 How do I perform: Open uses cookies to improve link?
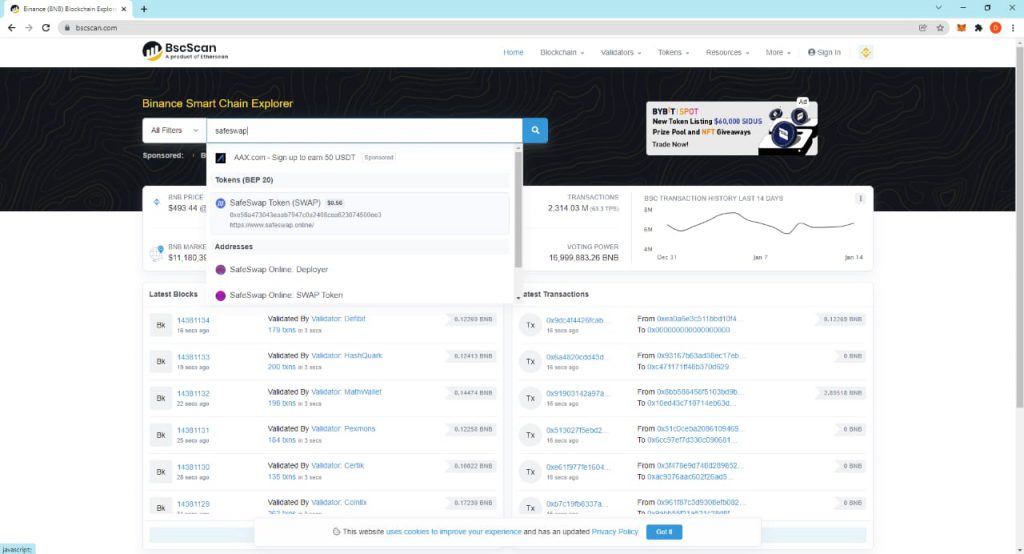click(x=453, y=532)
